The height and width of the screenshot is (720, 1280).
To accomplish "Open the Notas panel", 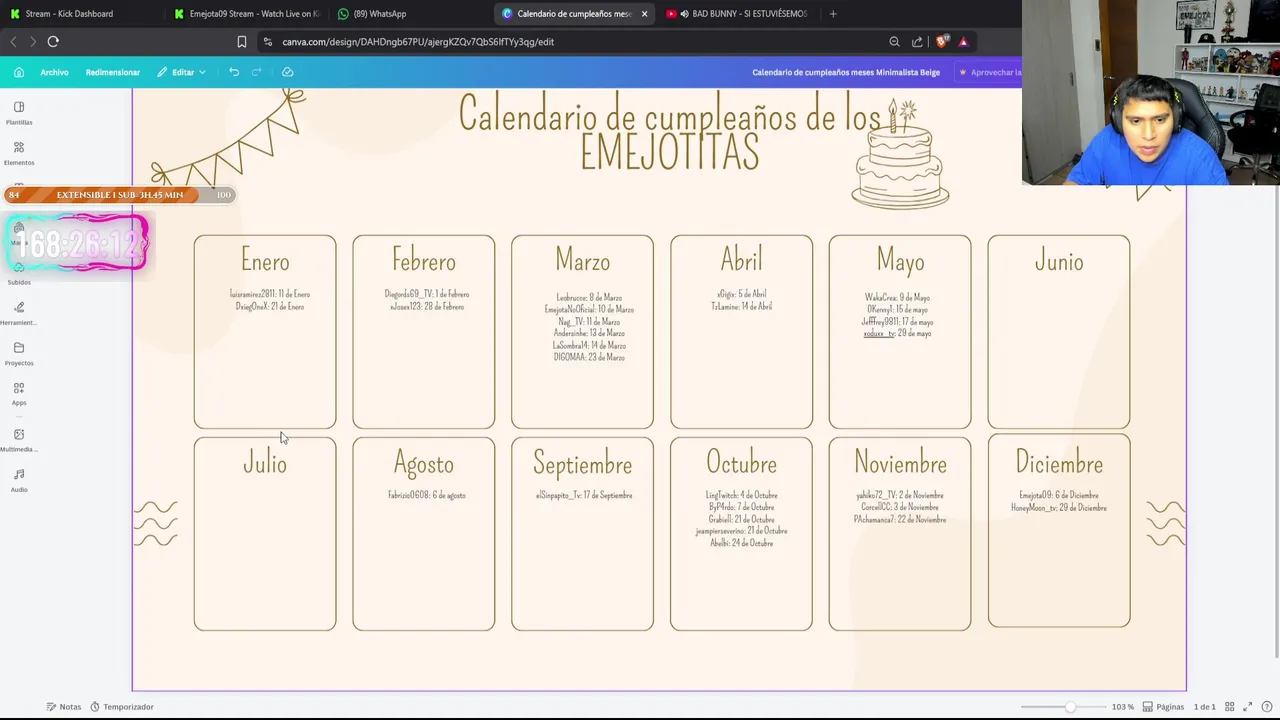I will [x=63, y=707].
